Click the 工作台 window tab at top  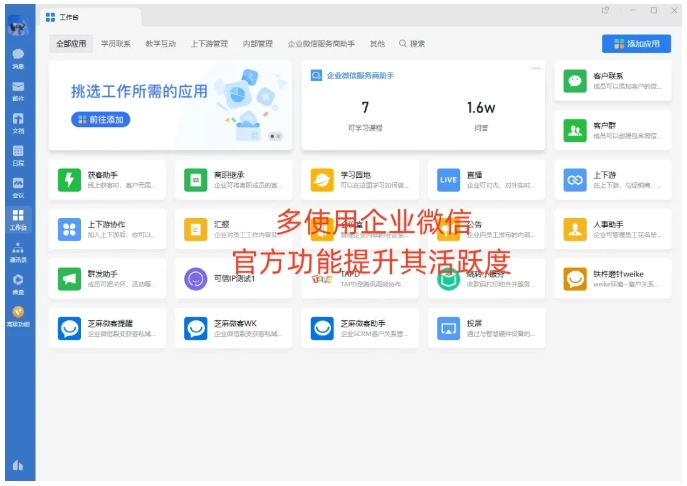tap(90, 17)
